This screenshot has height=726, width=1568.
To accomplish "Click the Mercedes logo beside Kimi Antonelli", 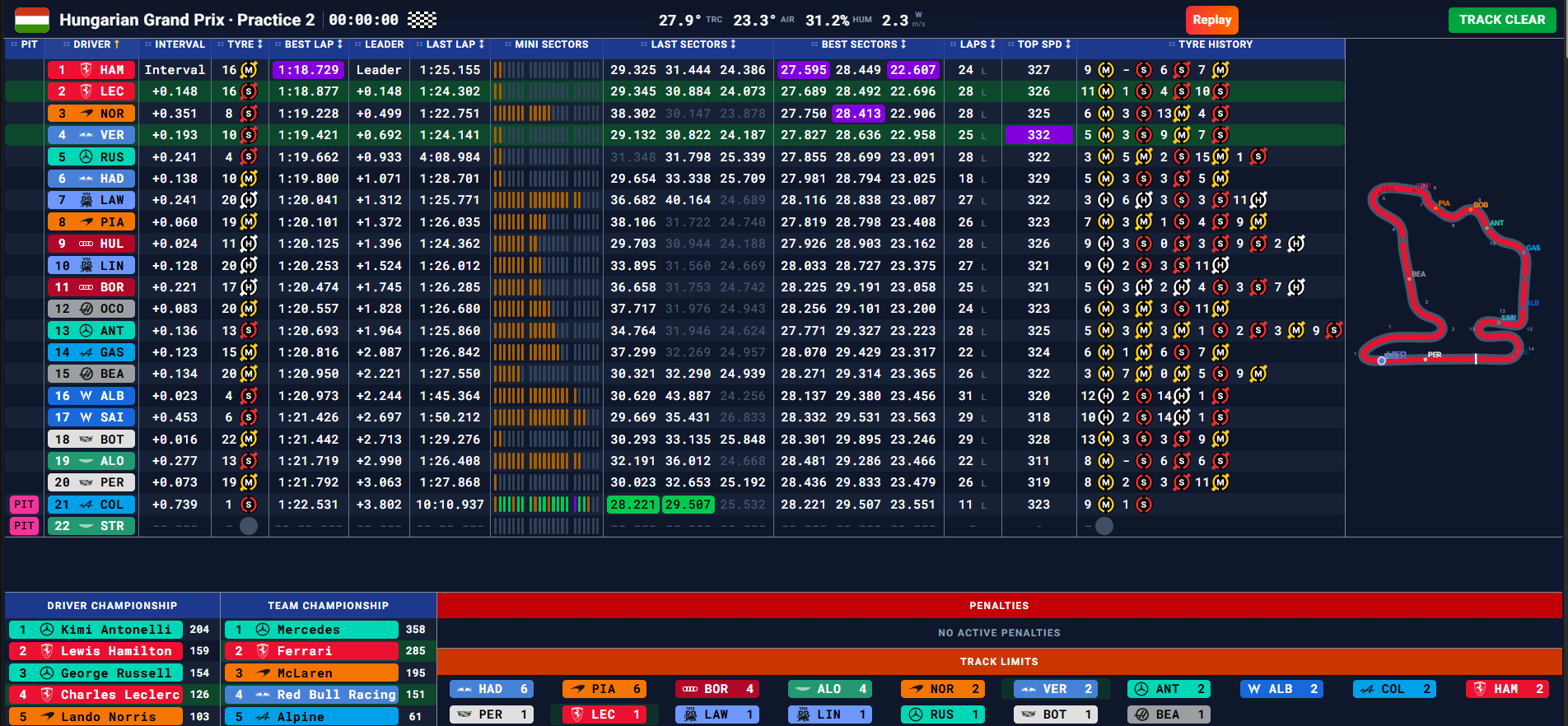I will (47, 630).
